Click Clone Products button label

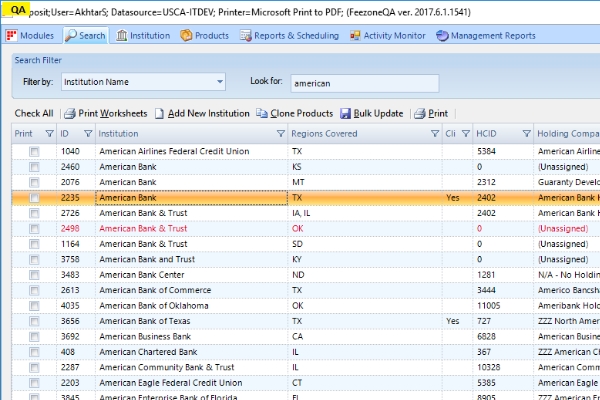[x=302, y=113]
